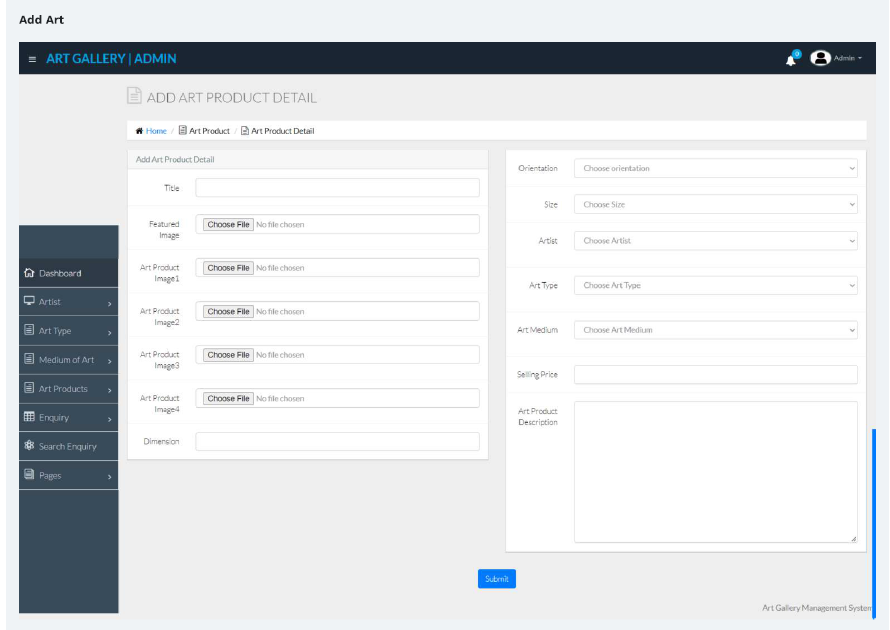Image resolution: width=890 pixels, height=630 pixels.
Task: Open the Admin account dropdown
Action: [x=847, y=58]
